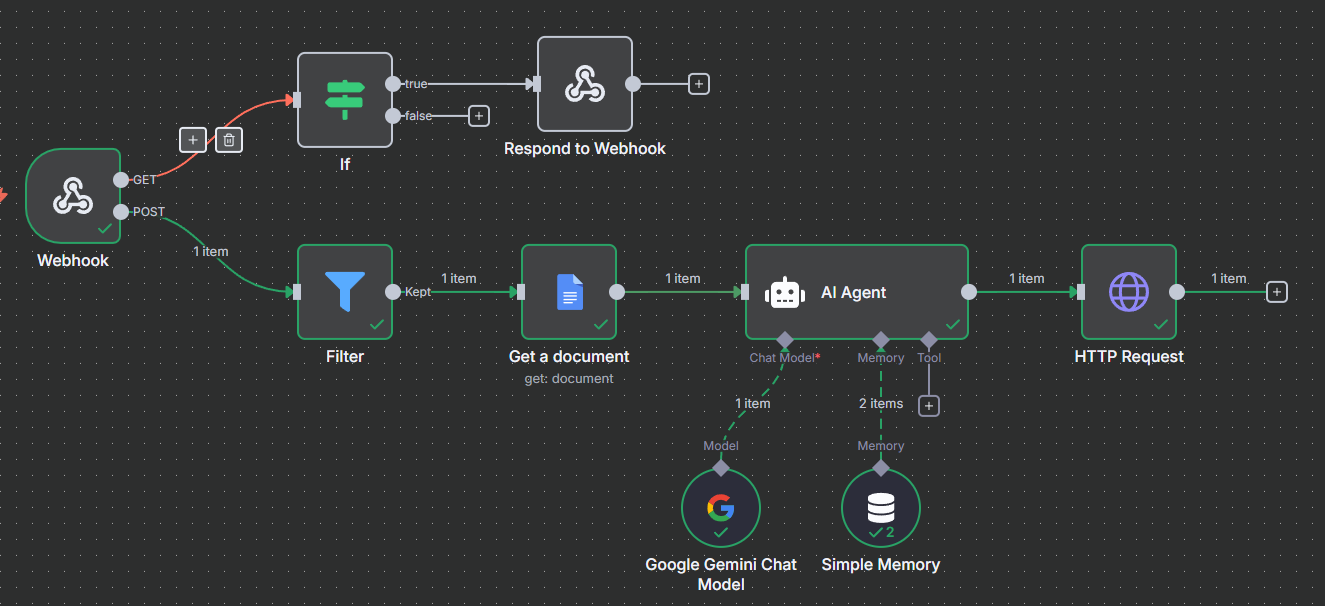The height and width of the screenshot is (606, 1325).
Task: Add a tool to the AI Agent
Action: point(929,405)
